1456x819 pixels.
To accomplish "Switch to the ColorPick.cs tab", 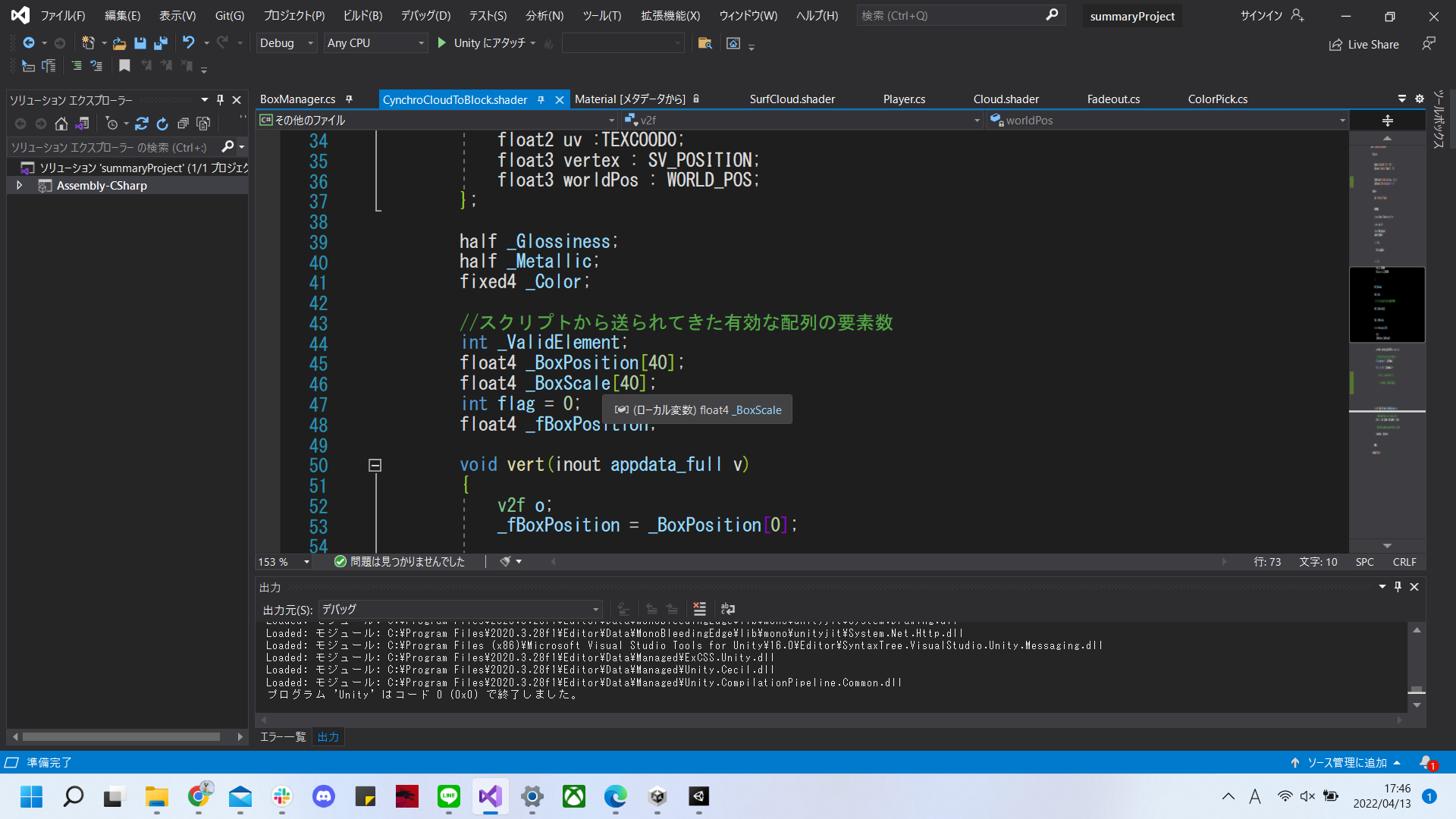I will (1218, 99).
